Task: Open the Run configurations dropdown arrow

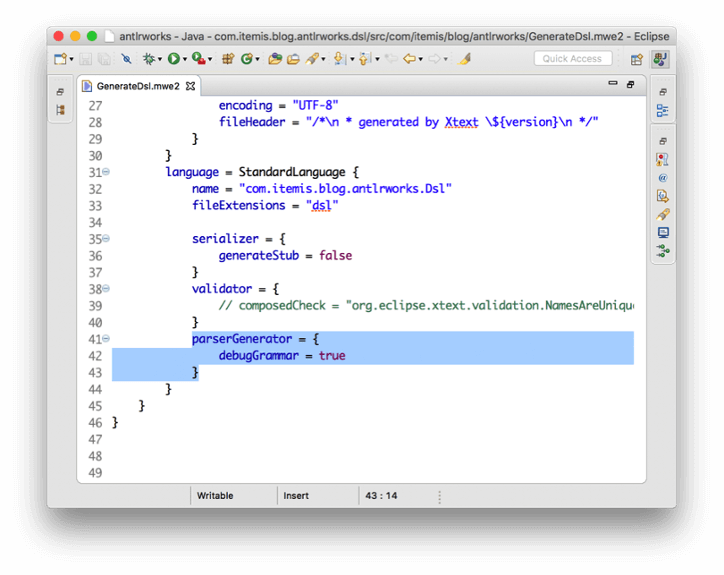Action: [185, 59]
